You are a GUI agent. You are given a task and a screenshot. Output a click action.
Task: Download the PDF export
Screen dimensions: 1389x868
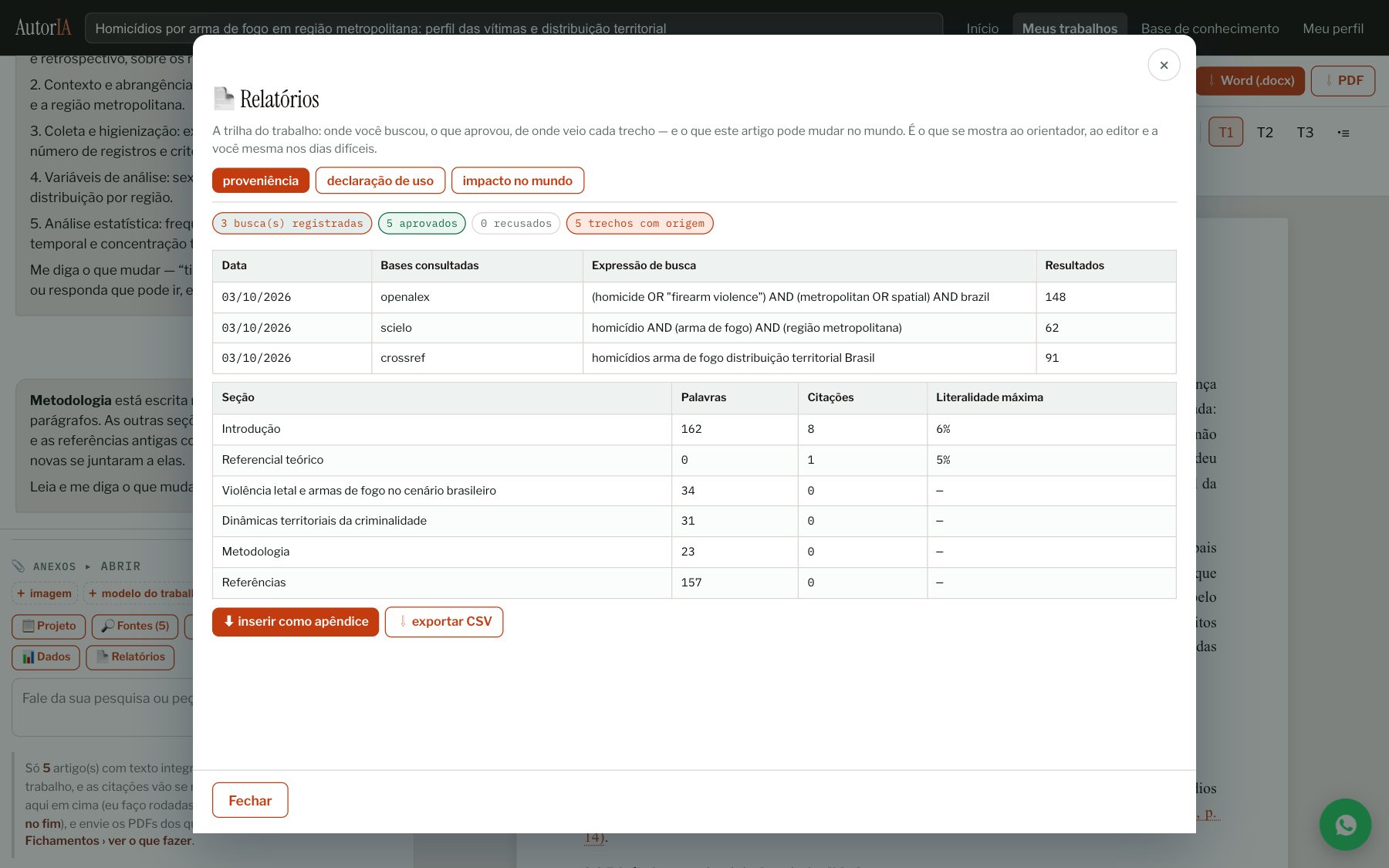click(x=1343, y=80)
